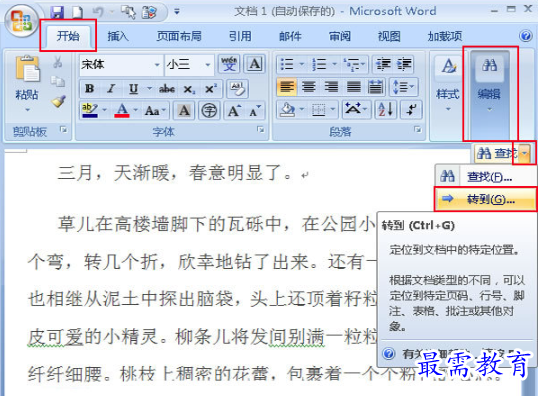
Task: Grow font size with large A
Action: (x=234, y=110)
